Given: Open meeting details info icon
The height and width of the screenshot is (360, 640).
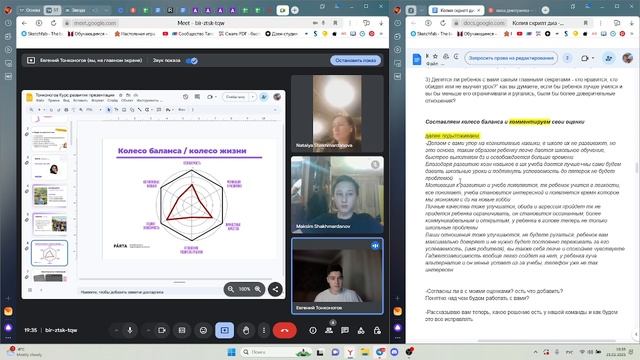Looking at the screenshot, I should tap(313, 330).
